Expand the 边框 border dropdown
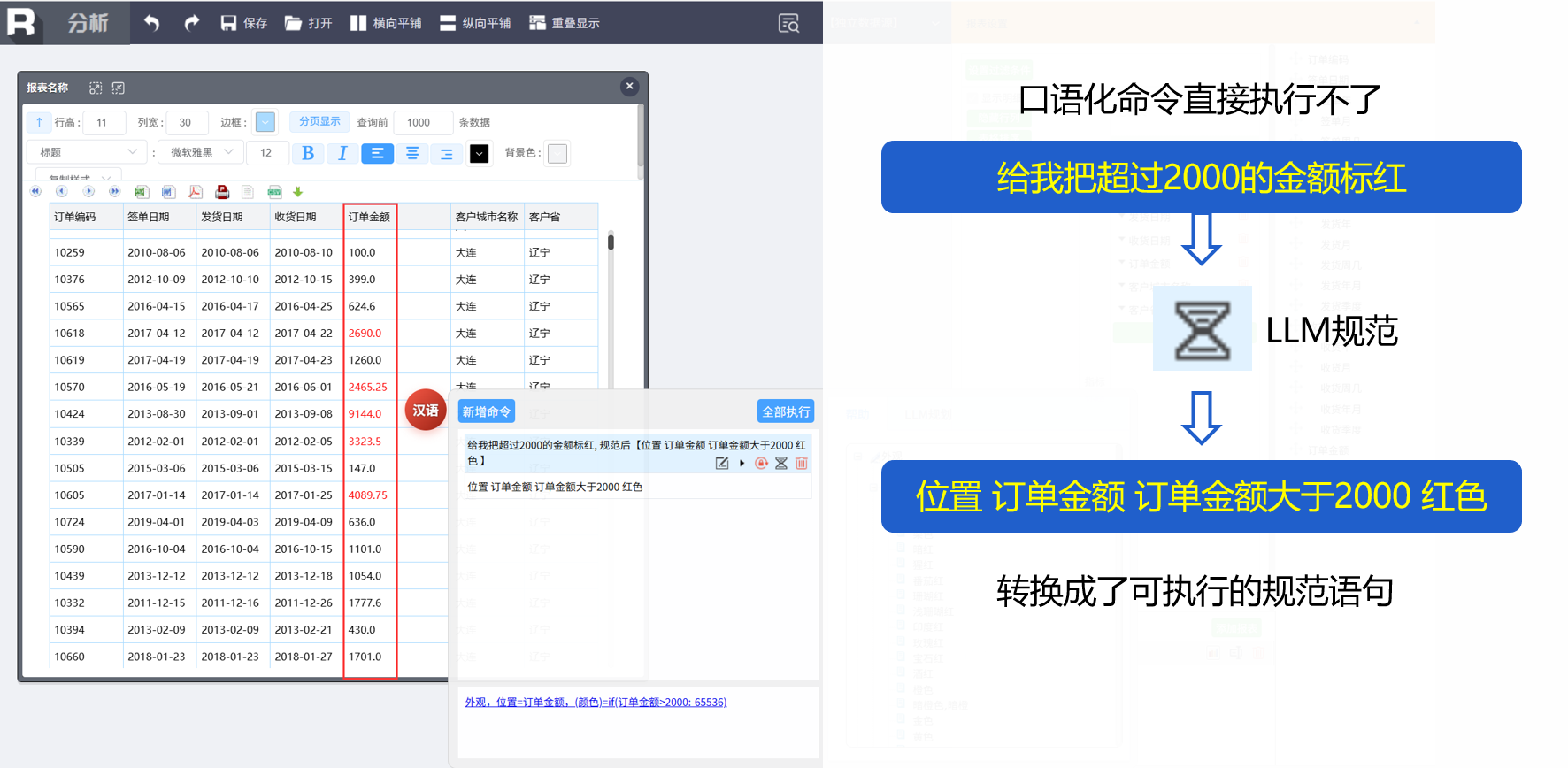Viewport: 1568px width, 768px height. point(265,122)
